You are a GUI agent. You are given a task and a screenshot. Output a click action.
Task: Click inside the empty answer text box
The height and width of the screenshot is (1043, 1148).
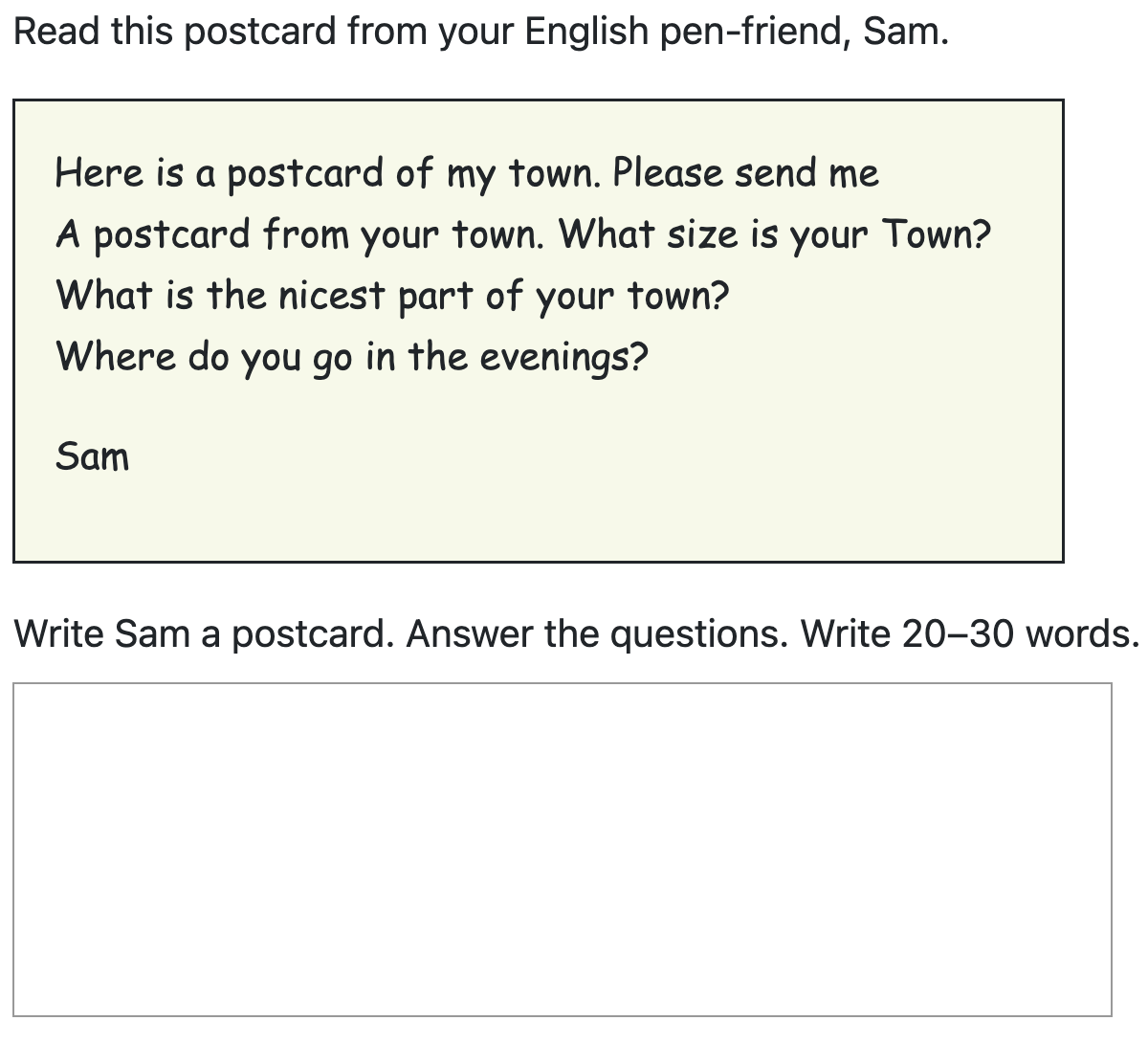point(563,849)
